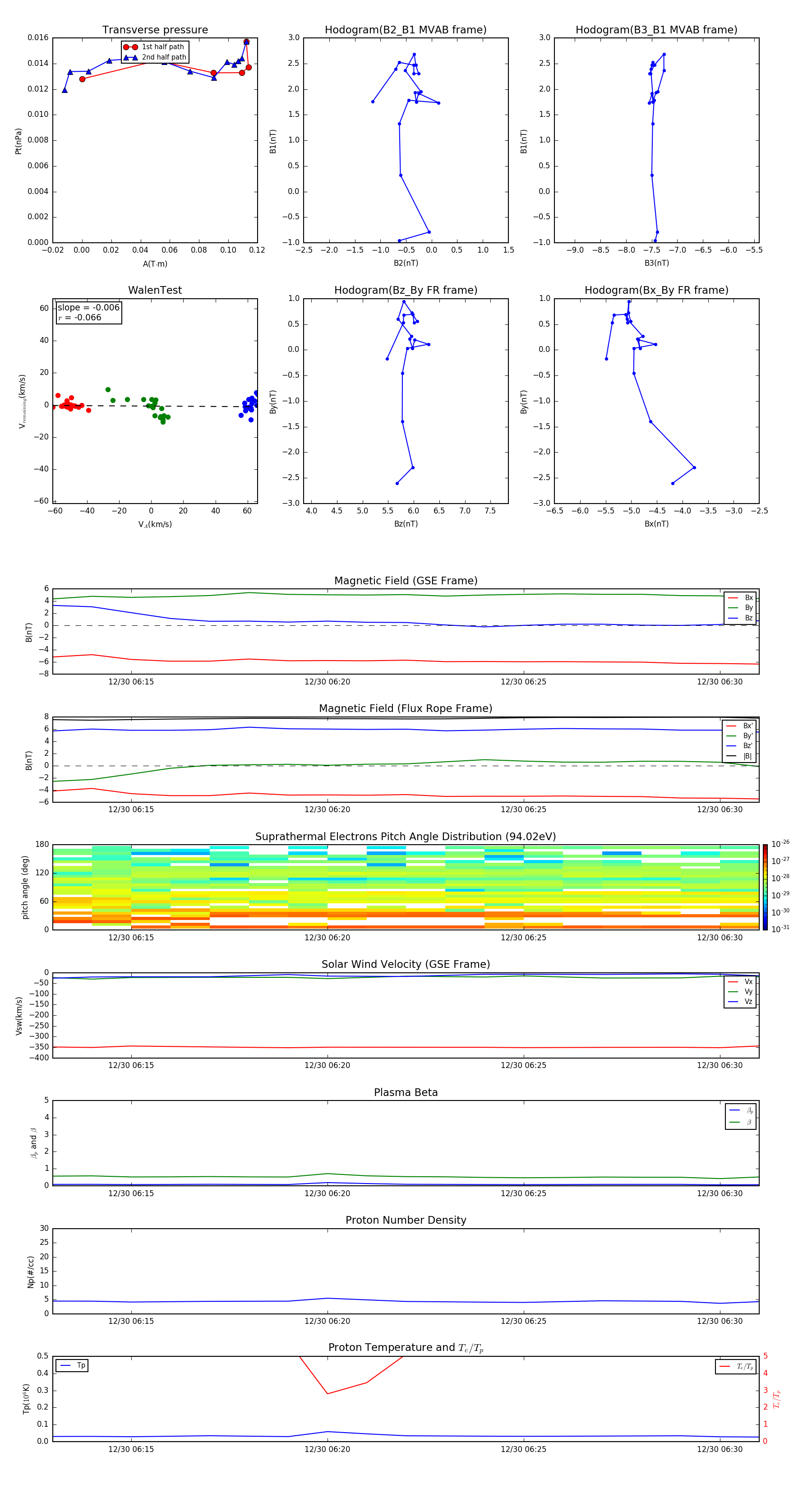Screen dimensions: 812x1489
Task: Click the "βp and β" y-axis label
Action: pyautogui.click(x=33, y=1143)
